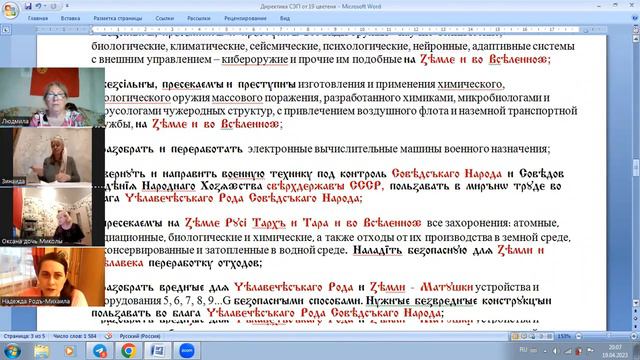This screenshot has height=360, width=640.
Task: Click the zoom out minus button
Action: click(x=578, y=336)
